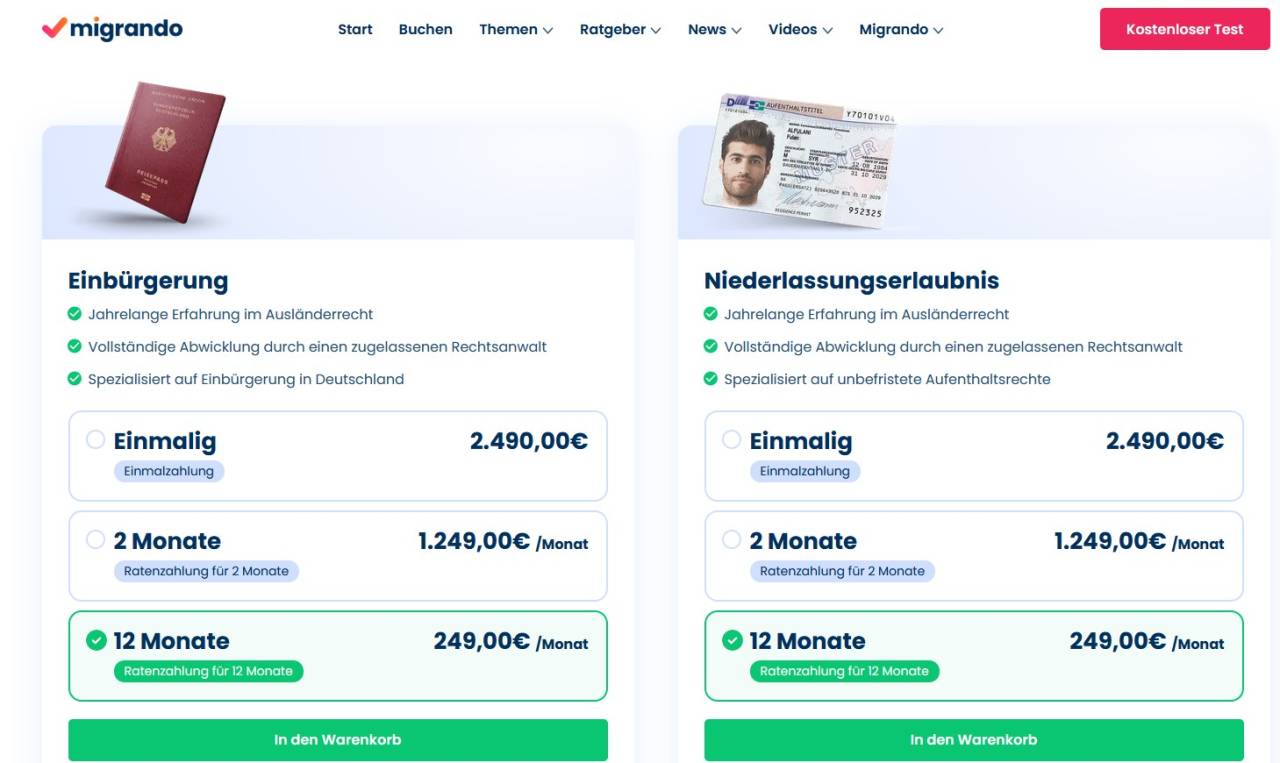The width and height of the screenshot is (1280, 763).
Task: Expand the Ratgeber dropdown menu
Action: (620, 30)
